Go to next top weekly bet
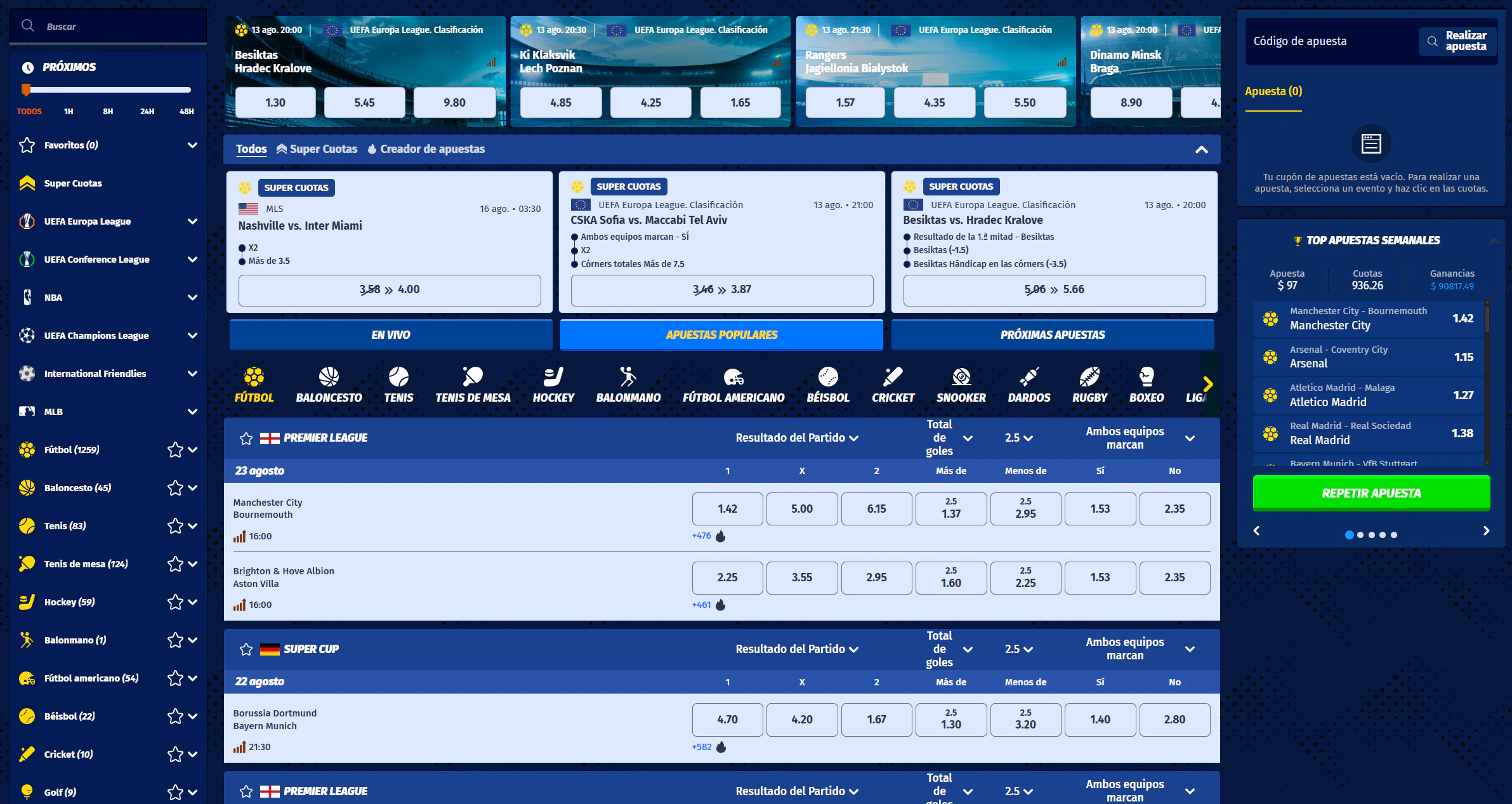Screen dimensions: 1512x804 coord(1486,531)
